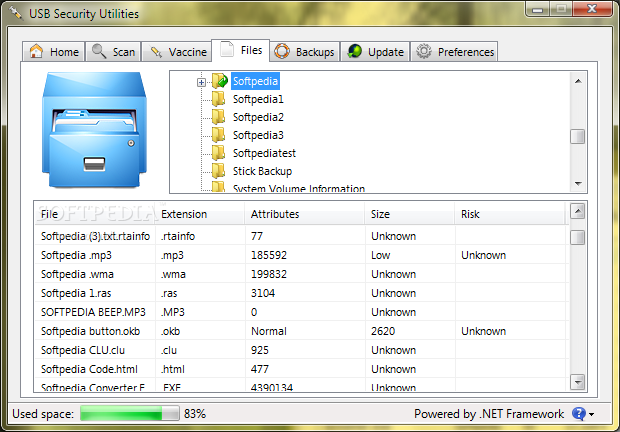Click file list scroll down arrow
620x432 pixels.
(578, 382)
